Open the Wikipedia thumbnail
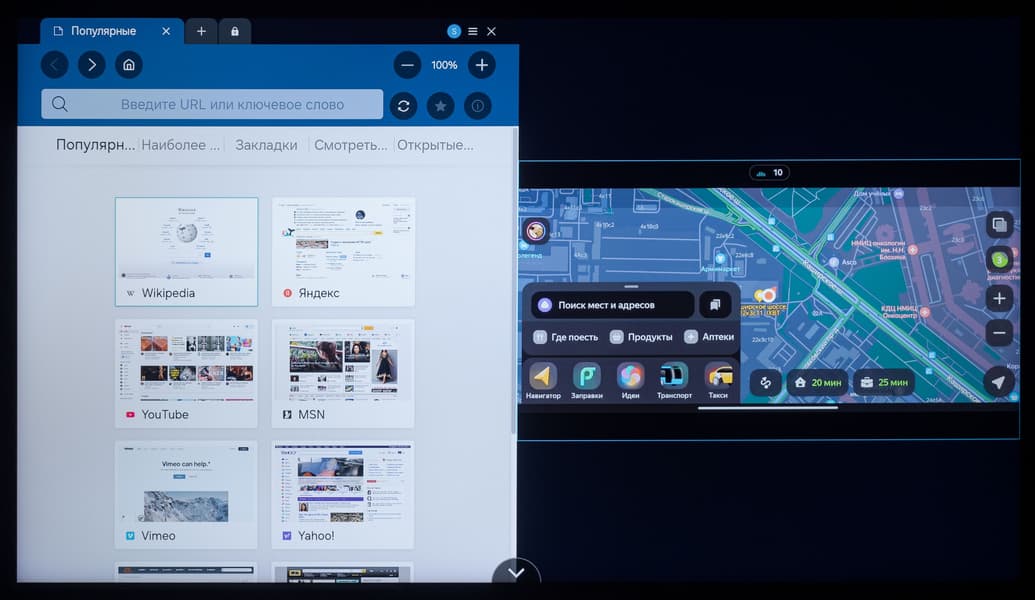Image resolution: width=1035 pixels, height=600 pixels. 186,251
